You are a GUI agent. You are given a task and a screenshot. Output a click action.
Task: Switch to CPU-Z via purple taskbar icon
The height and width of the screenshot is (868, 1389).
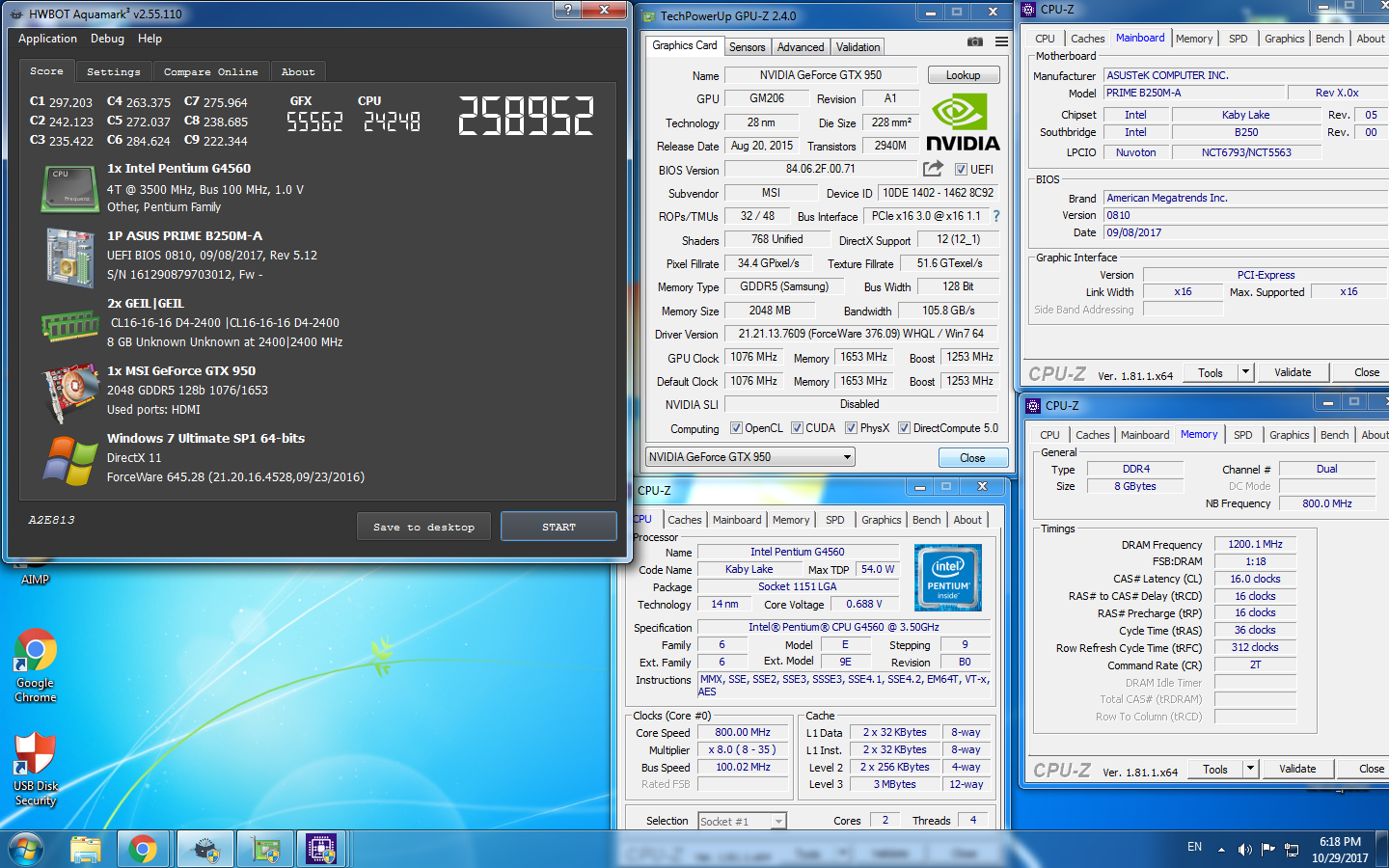(321, 850)
